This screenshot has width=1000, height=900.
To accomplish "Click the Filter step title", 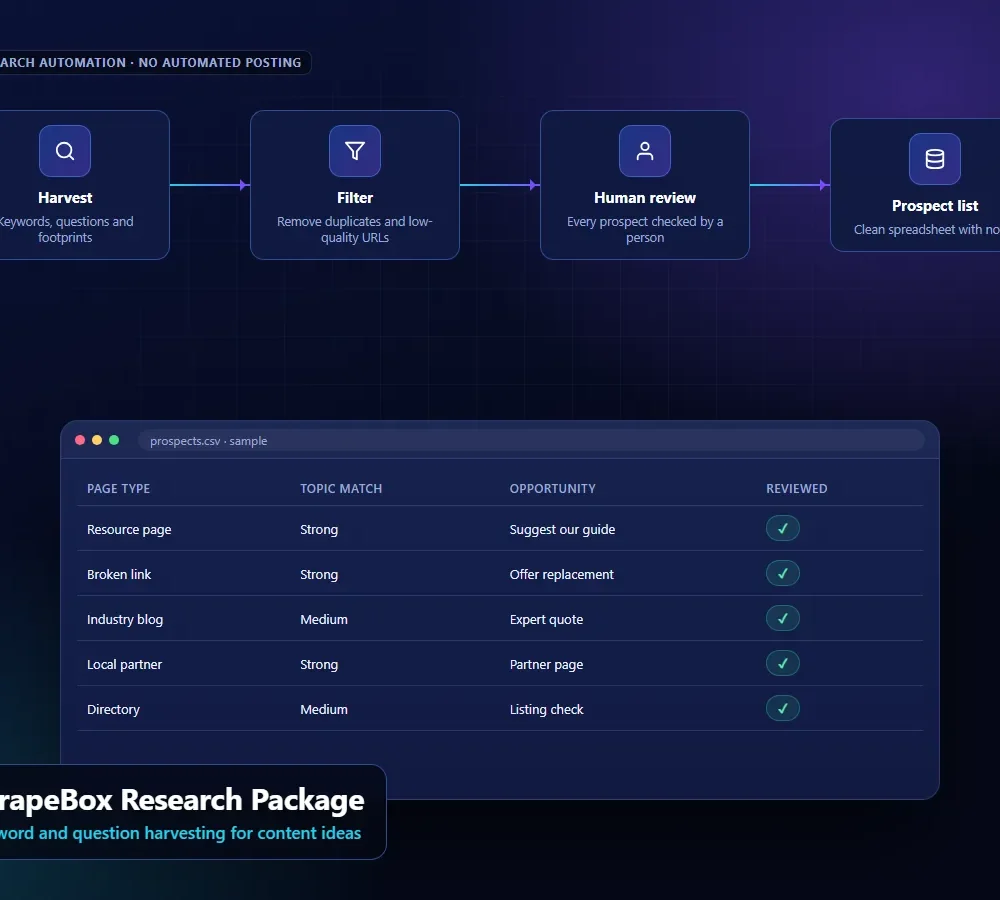I will [x=355, y=198].
